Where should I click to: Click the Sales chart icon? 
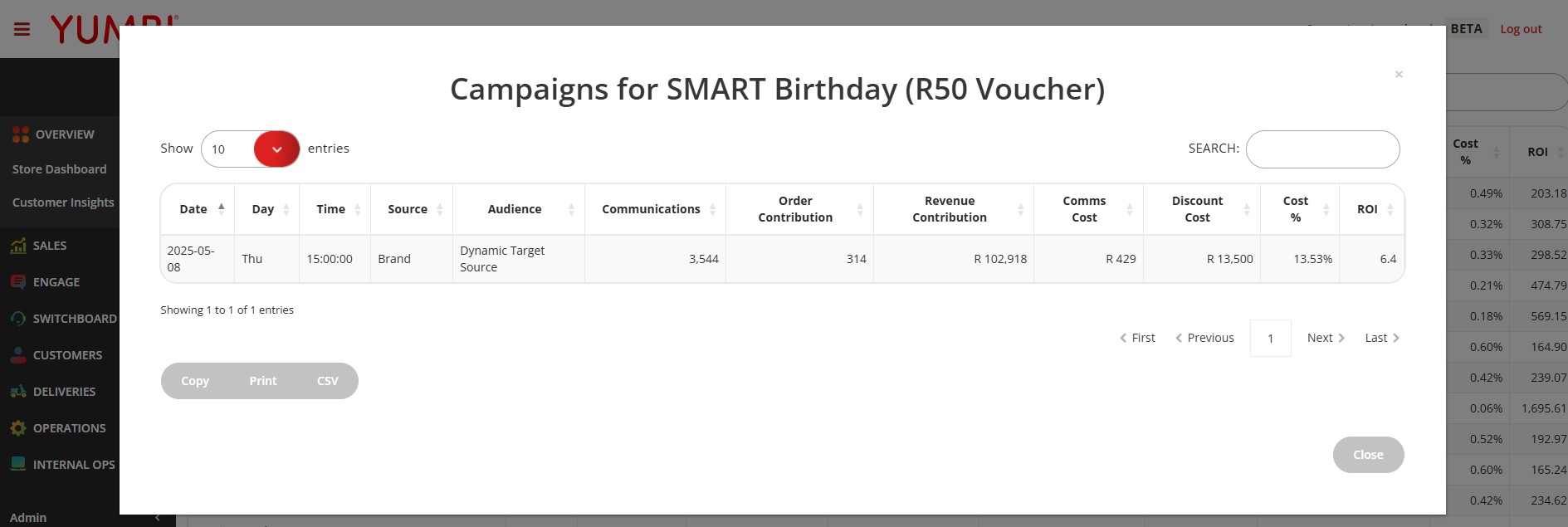coord(18,246)
